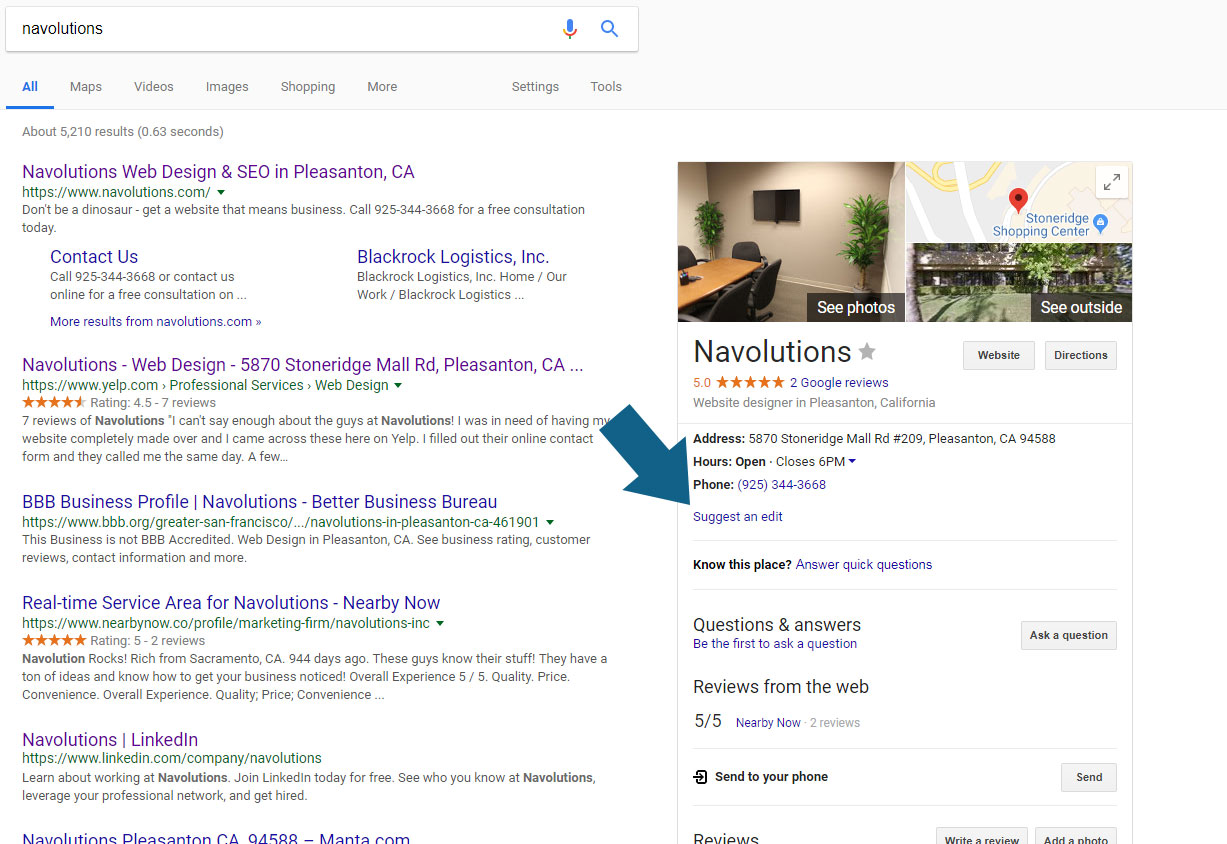
Task: Switch to the Images tab
Action: pos(227,87)
